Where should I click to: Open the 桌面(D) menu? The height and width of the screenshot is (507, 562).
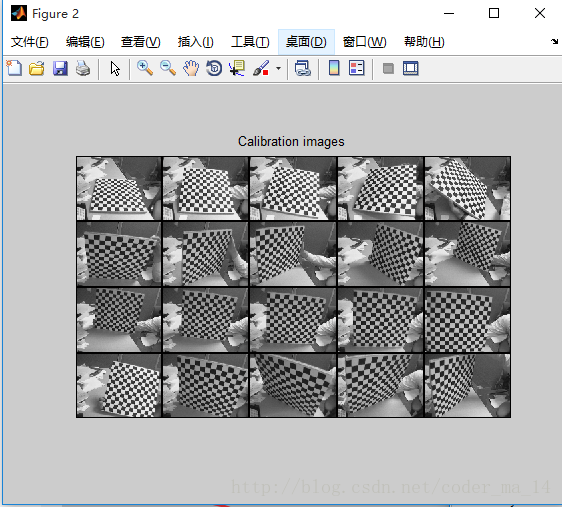(x=306, y=42)
